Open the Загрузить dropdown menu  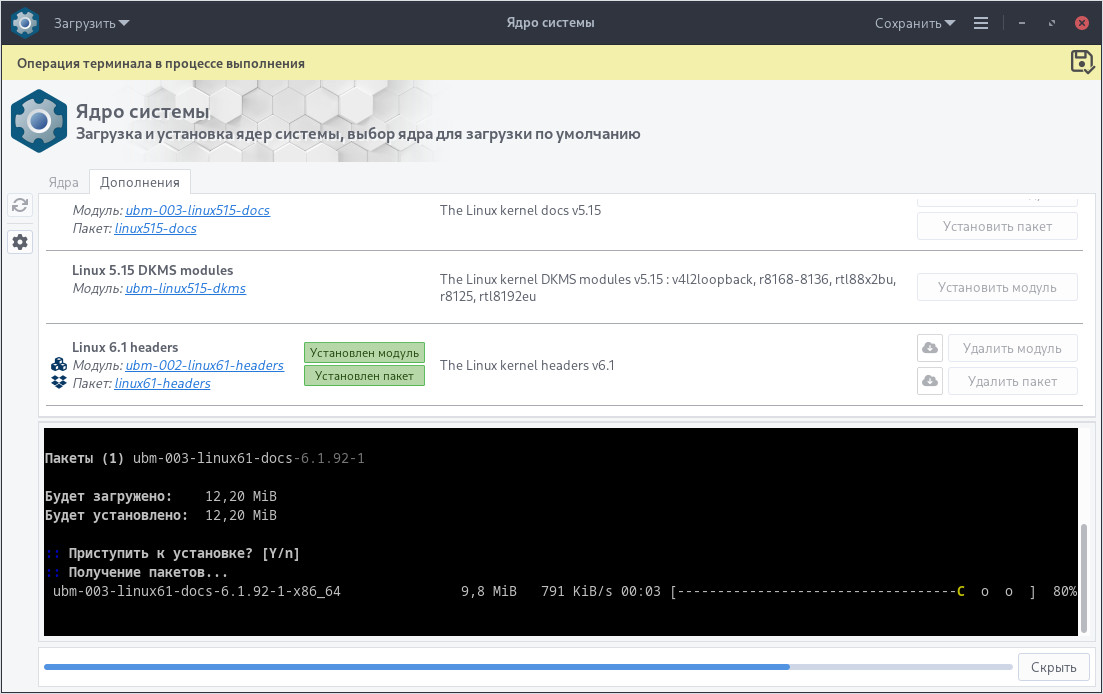91,23
